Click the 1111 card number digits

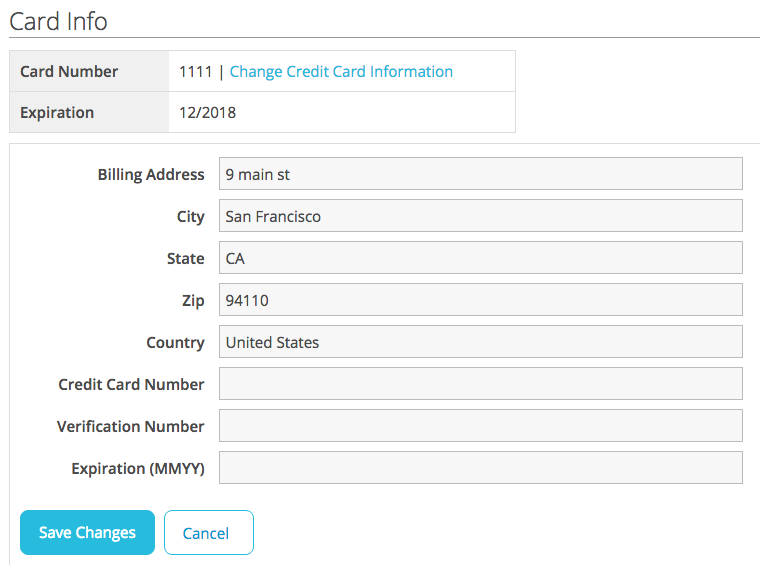[194, 72]
